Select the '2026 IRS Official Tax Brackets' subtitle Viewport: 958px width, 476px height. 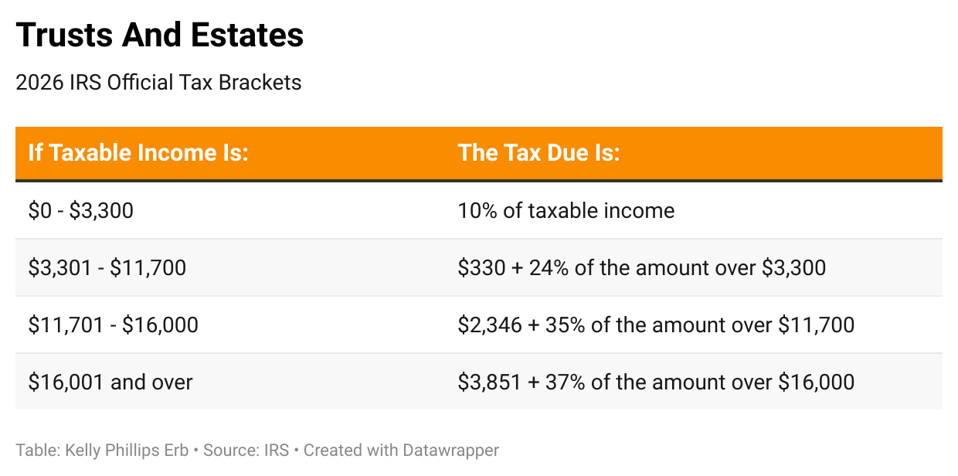(x=158, y=83)
